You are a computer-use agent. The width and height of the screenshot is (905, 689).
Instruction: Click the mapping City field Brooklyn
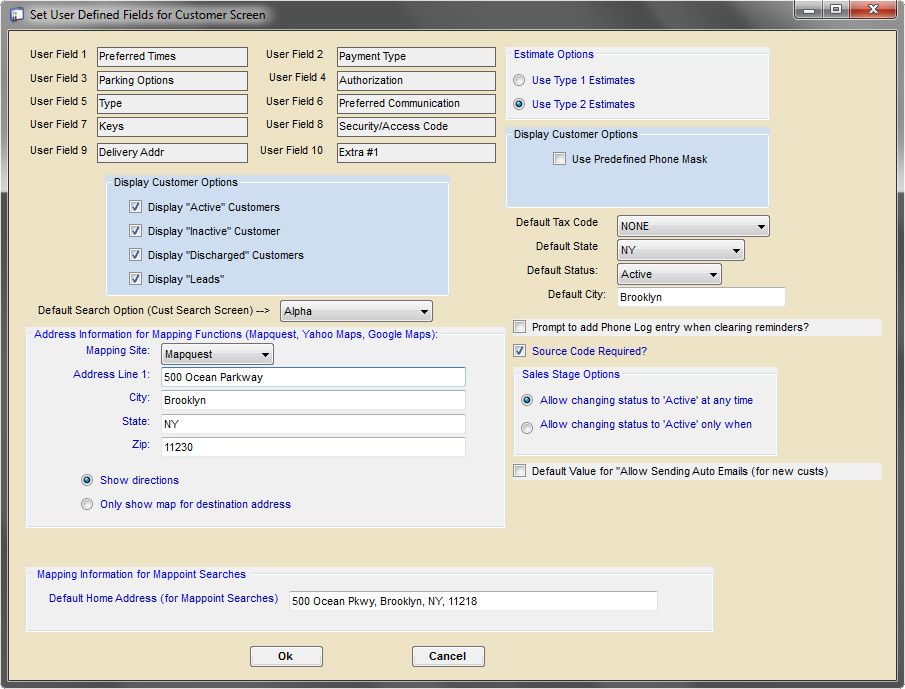click(x=313, y=400)
